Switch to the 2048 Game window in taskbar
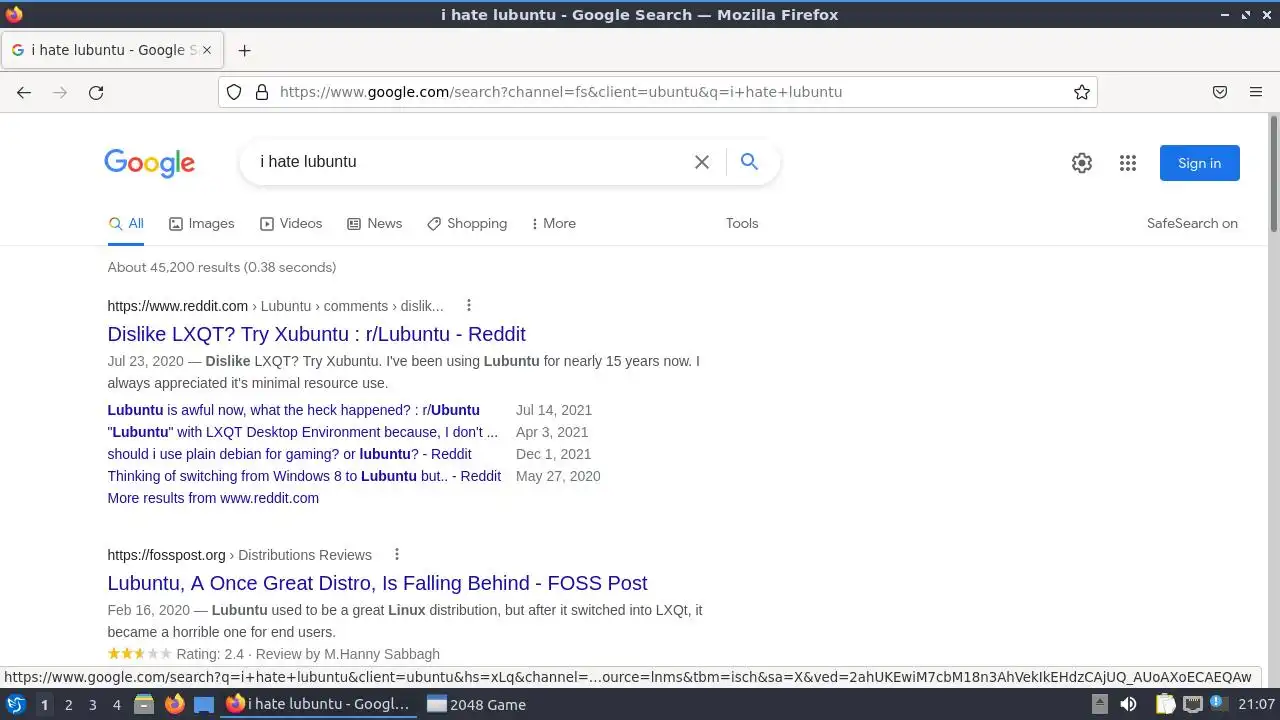This screenshot has width=1280, height=720. click(477, 705)
